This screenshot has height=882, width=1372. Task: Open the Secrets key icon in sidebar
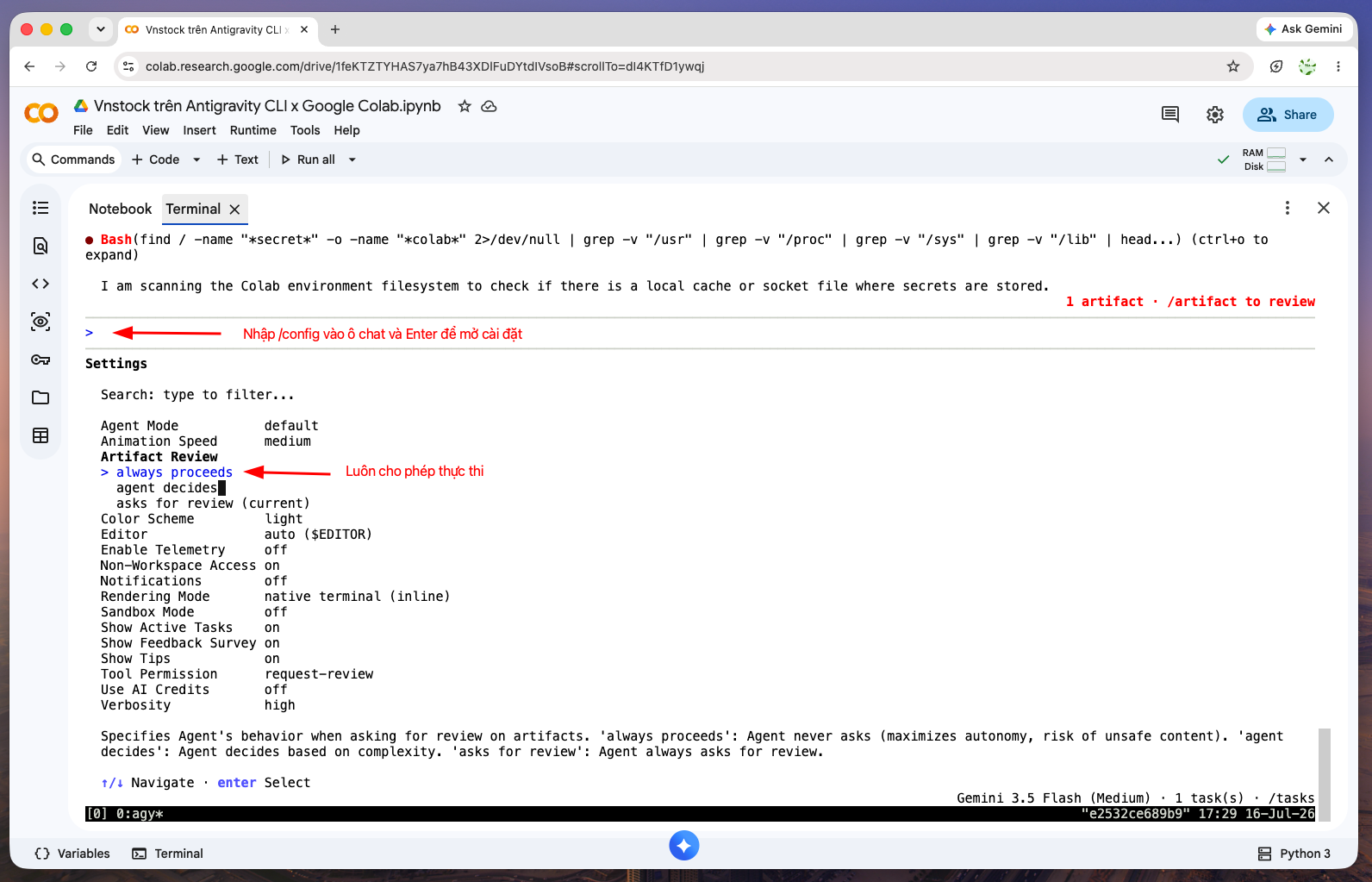(41, 360)
